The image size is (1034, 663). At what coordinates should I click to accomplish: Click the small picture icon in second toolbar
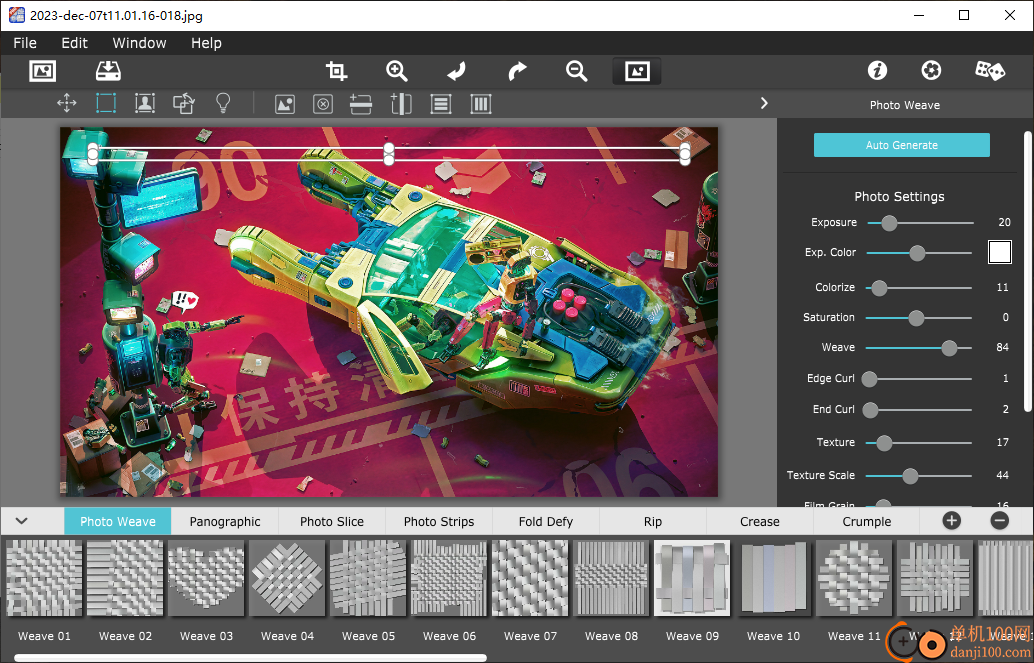(x=285, y=104)
